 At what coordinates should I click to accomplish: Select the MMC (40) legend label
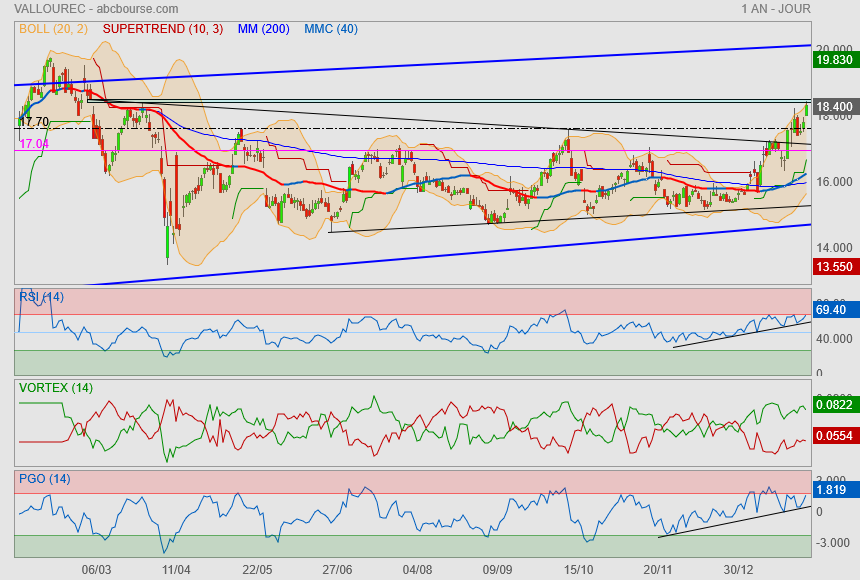pos(330,29)
